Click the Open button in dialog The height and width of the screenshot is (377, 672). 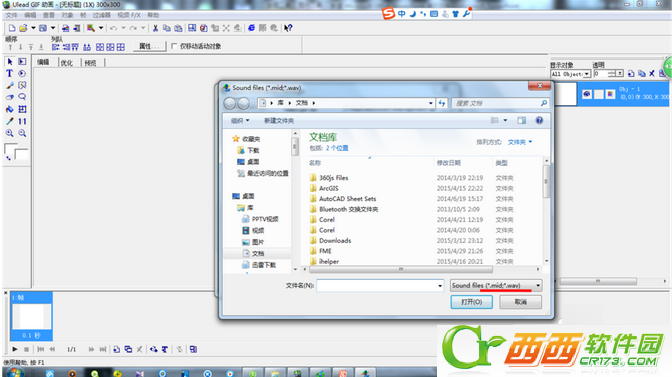(471, 302)
